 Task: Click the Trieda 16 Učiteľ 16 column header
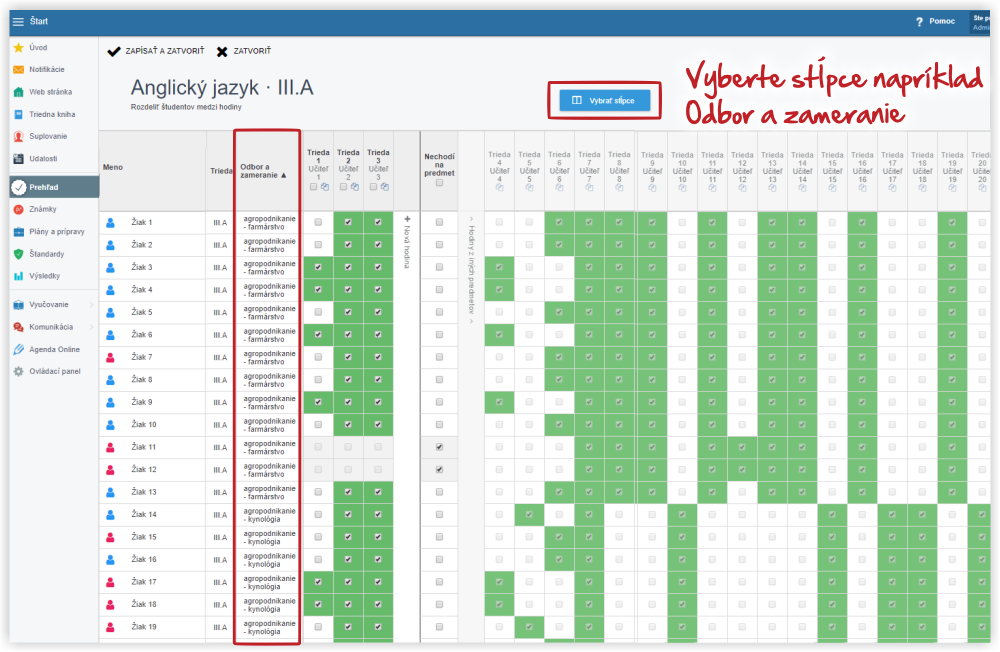862,171
